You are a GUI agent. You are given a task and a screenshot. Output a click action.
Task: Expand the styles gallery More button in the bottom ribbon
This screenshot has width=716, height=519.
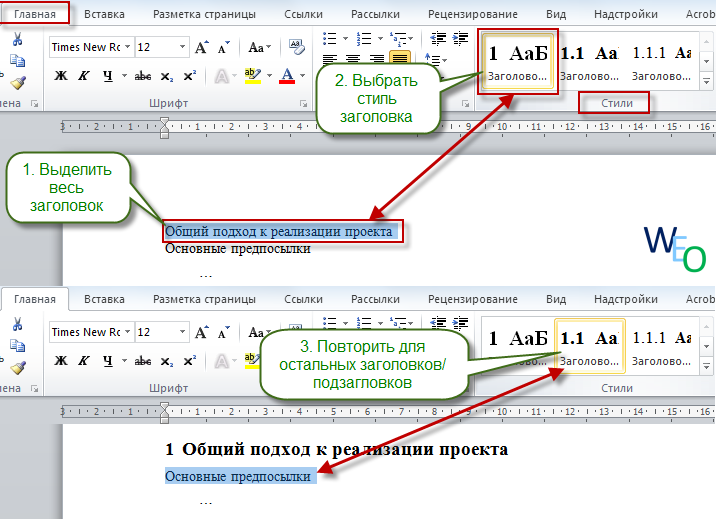point(706,367)
